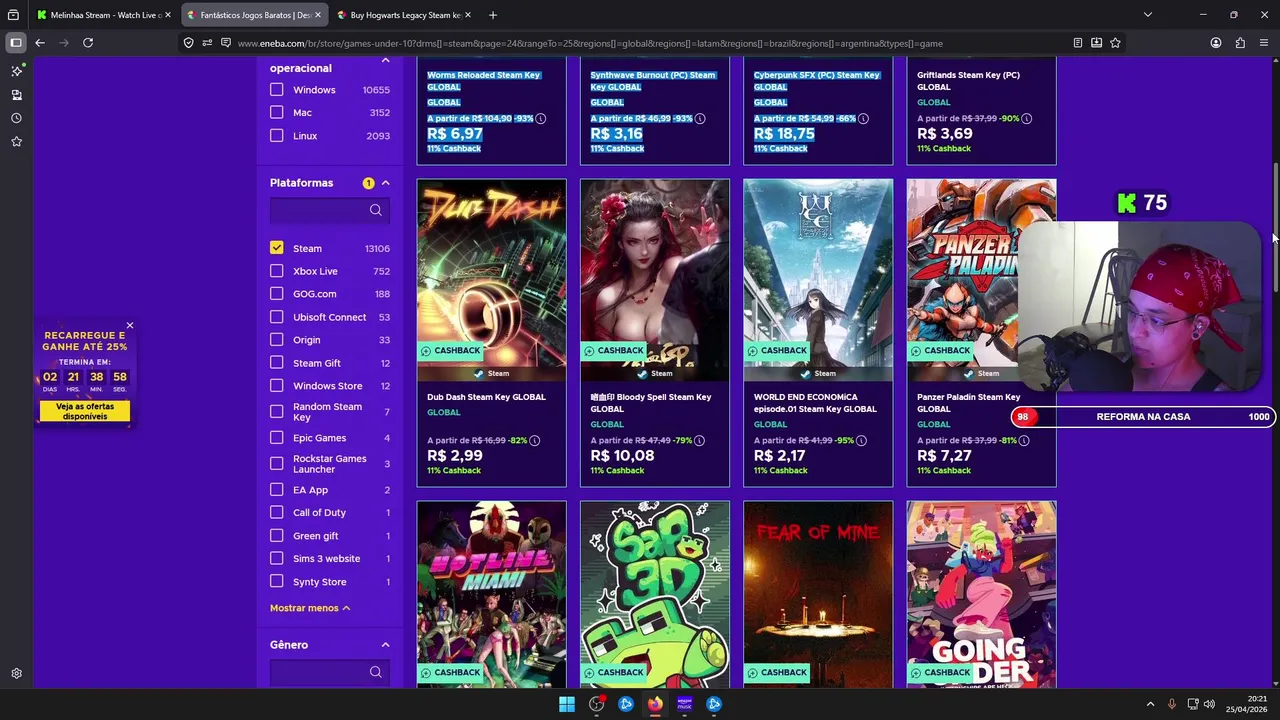Uncheck the Steam platform filter
The image size is (1280, 720).
[277, 248]
